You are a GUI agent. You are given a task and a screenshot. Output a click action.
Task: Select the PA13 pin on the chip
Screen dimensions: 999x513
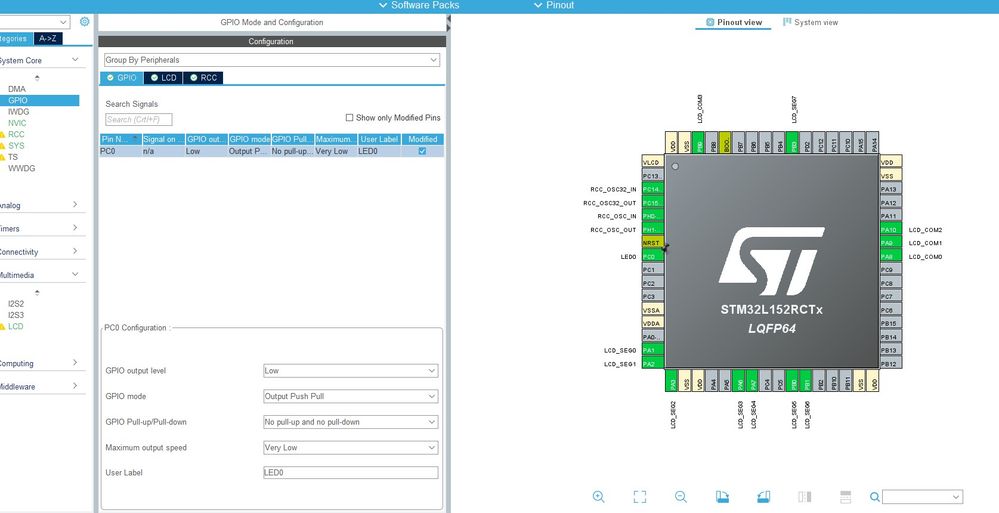point(890,189)
